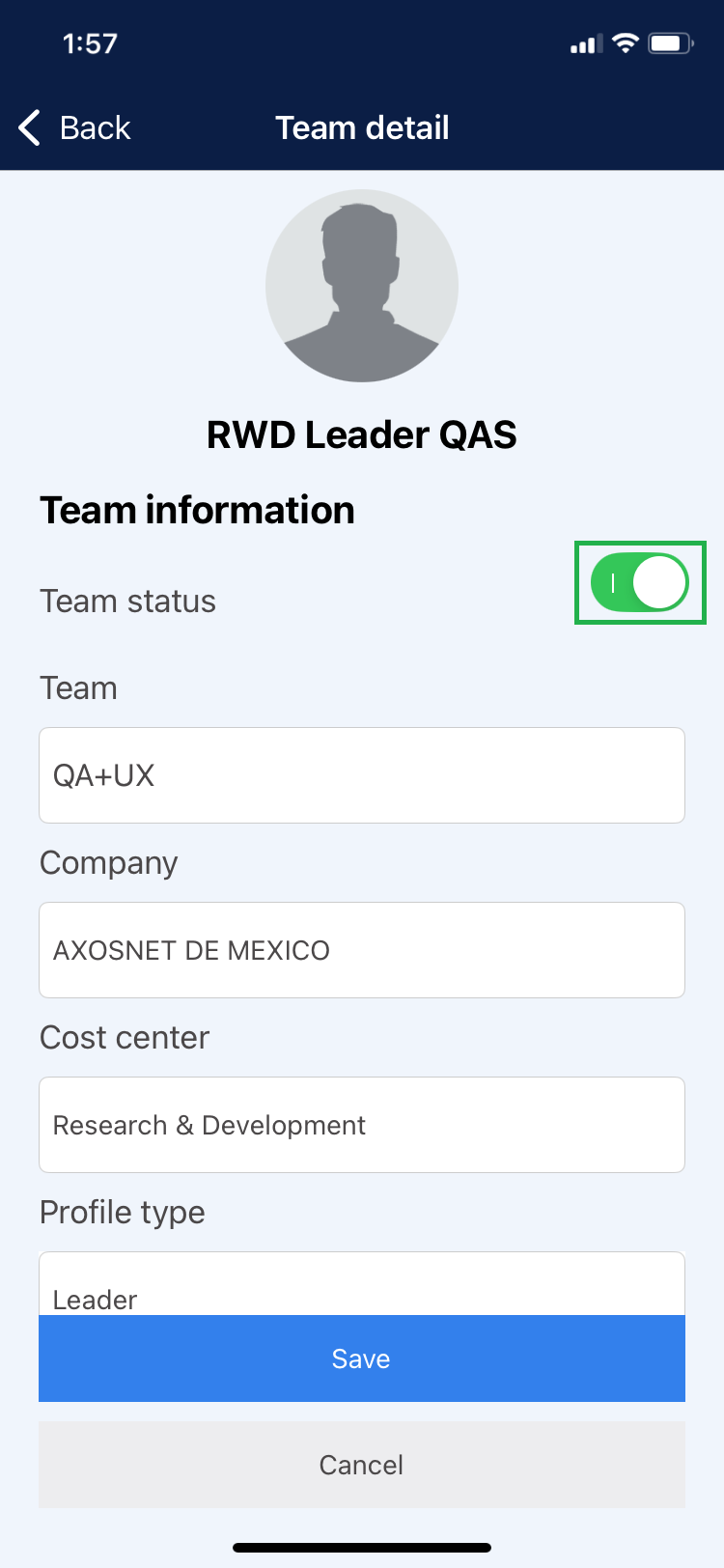724x1568 pixels.
Task: Tap the cellular signal bars icon
Action: coord(586,44)
